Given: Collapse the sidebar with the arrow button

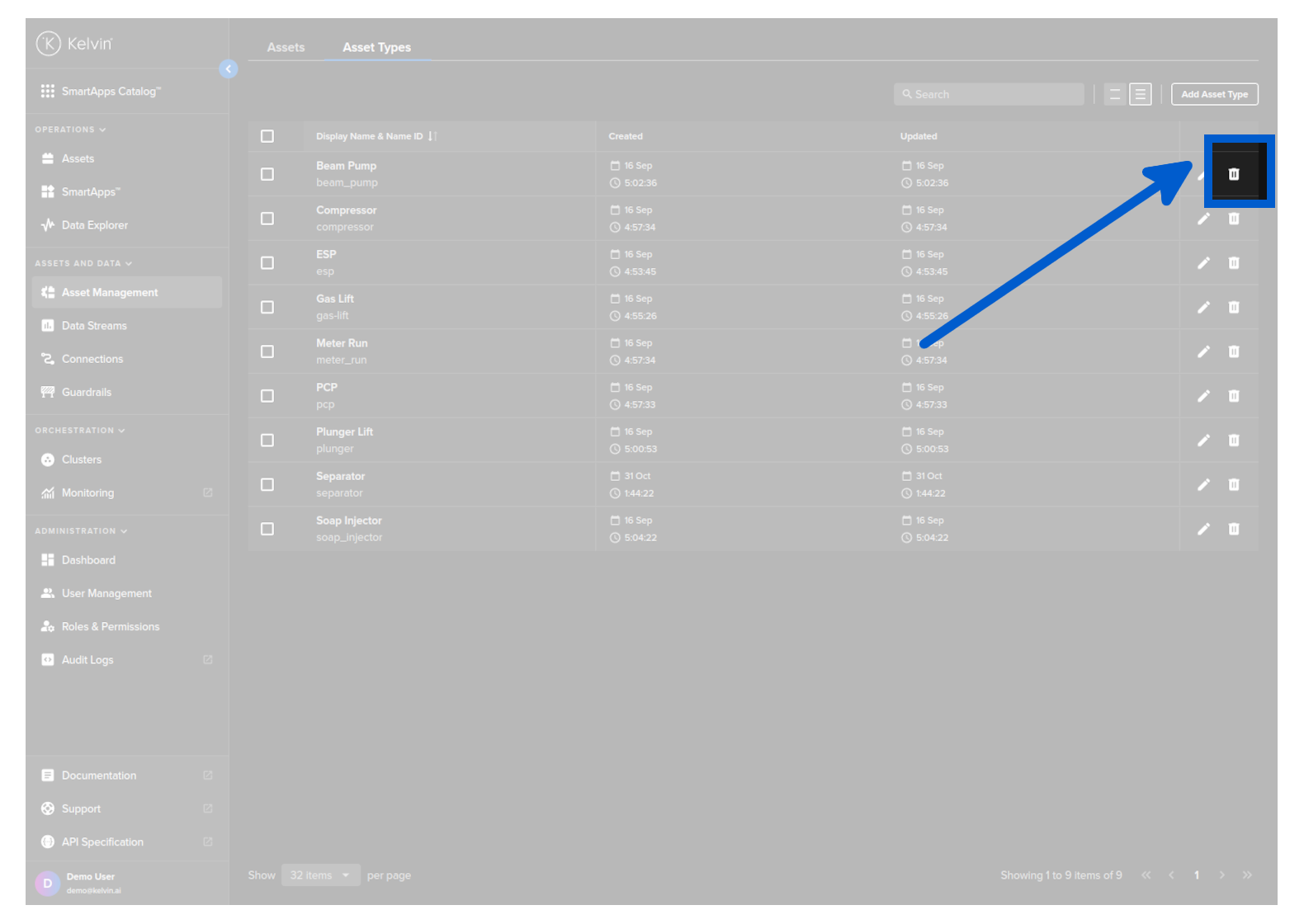Looking at the screenshot, I should point(229,69).
